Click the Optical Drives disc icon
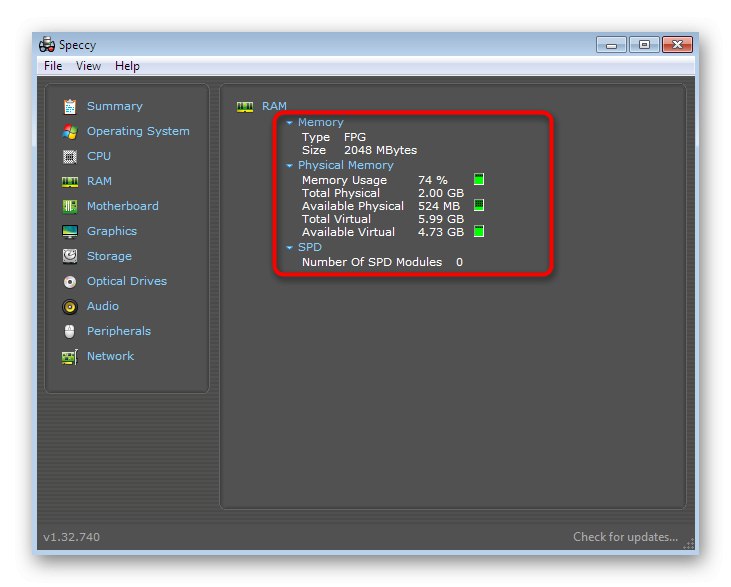Screen dimensions: 731x587 coord(70,282)
